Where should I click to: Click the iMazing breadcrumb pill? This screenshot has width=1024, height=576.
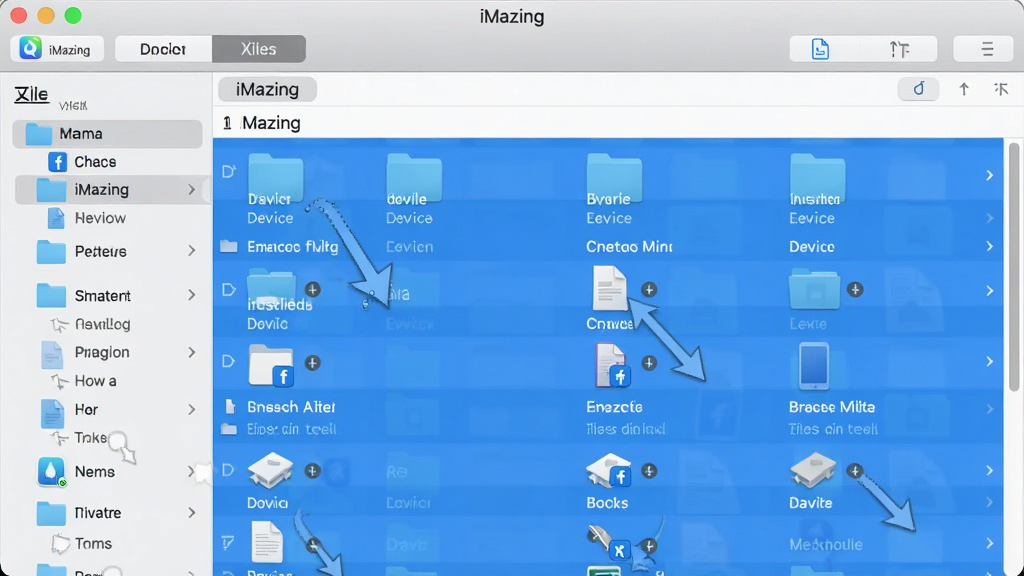click(x=267, y=89)
